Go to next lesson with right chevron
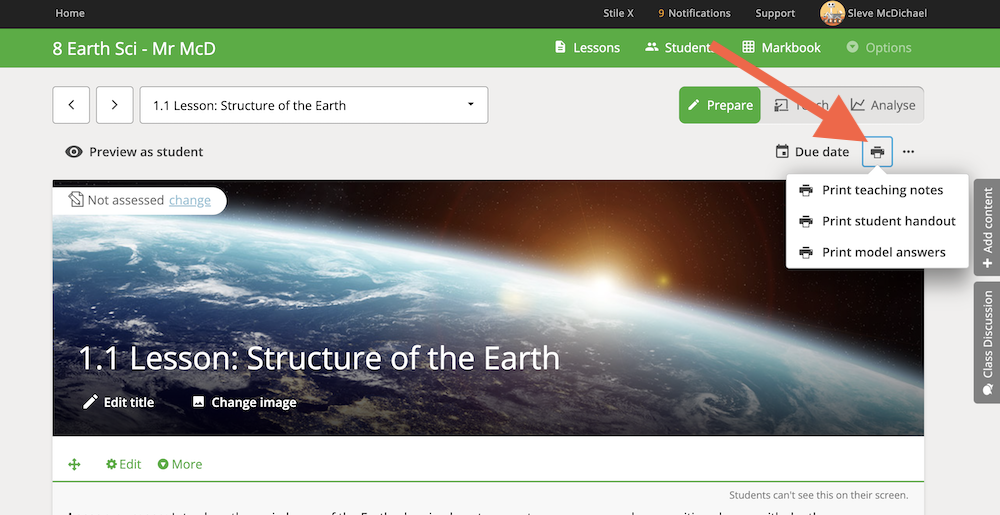Screen dimensions: 1000x515 tap(115, 105)
